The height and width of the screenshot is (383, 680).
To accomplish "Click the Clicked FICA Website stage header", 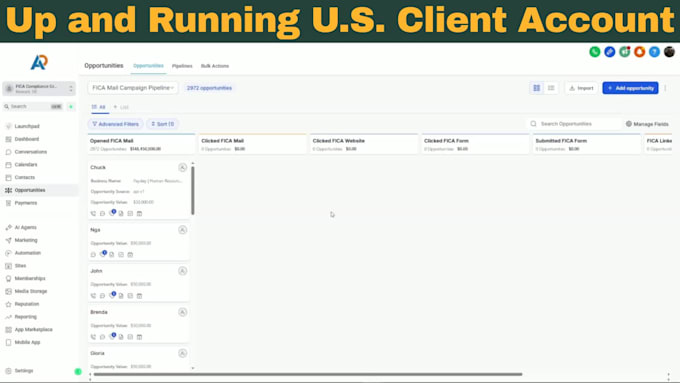I will (x=364, y=144).
